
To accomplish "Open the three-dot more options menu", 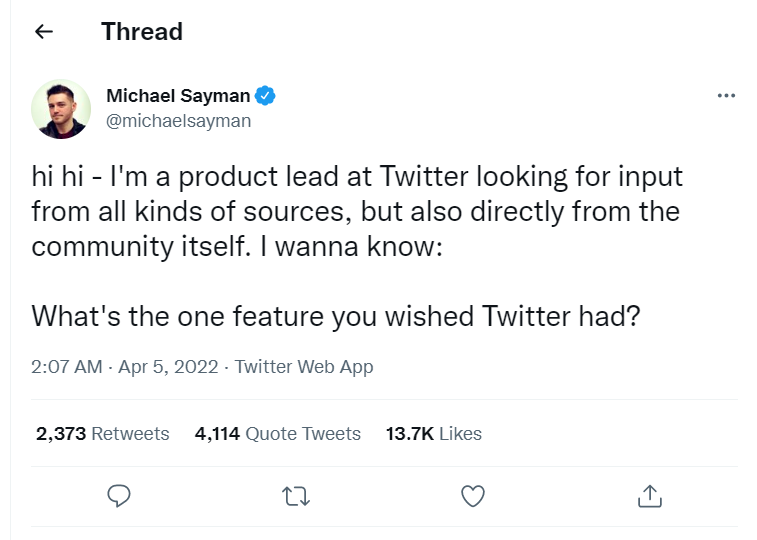I will 727,96.
